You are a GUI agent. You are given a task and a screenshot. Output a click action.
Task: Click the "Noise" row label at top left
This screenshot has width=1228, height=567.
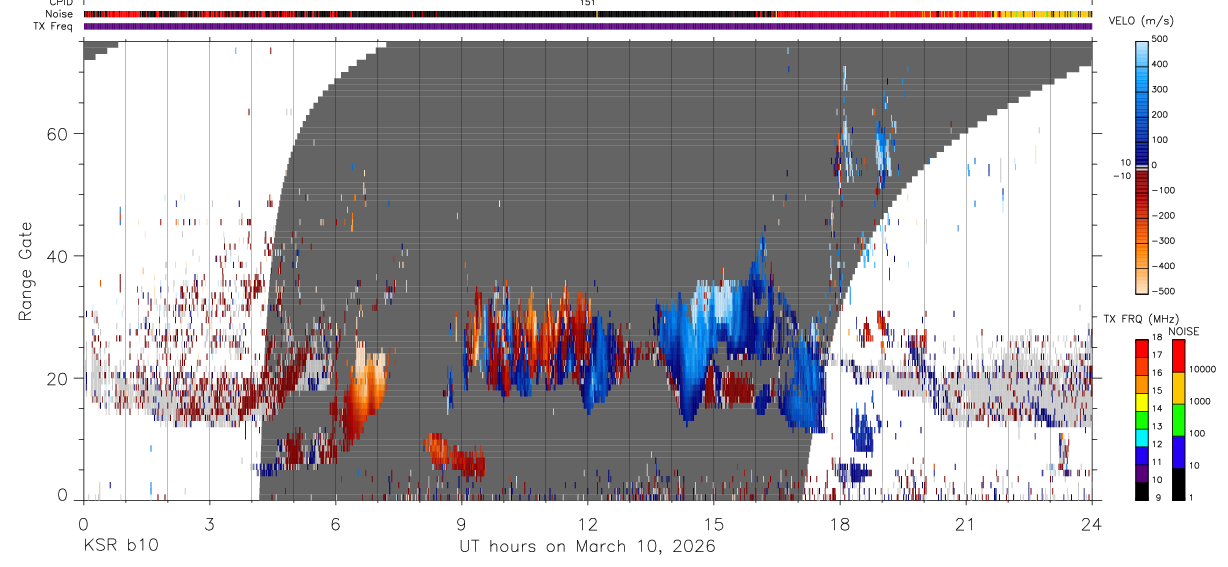60,14
